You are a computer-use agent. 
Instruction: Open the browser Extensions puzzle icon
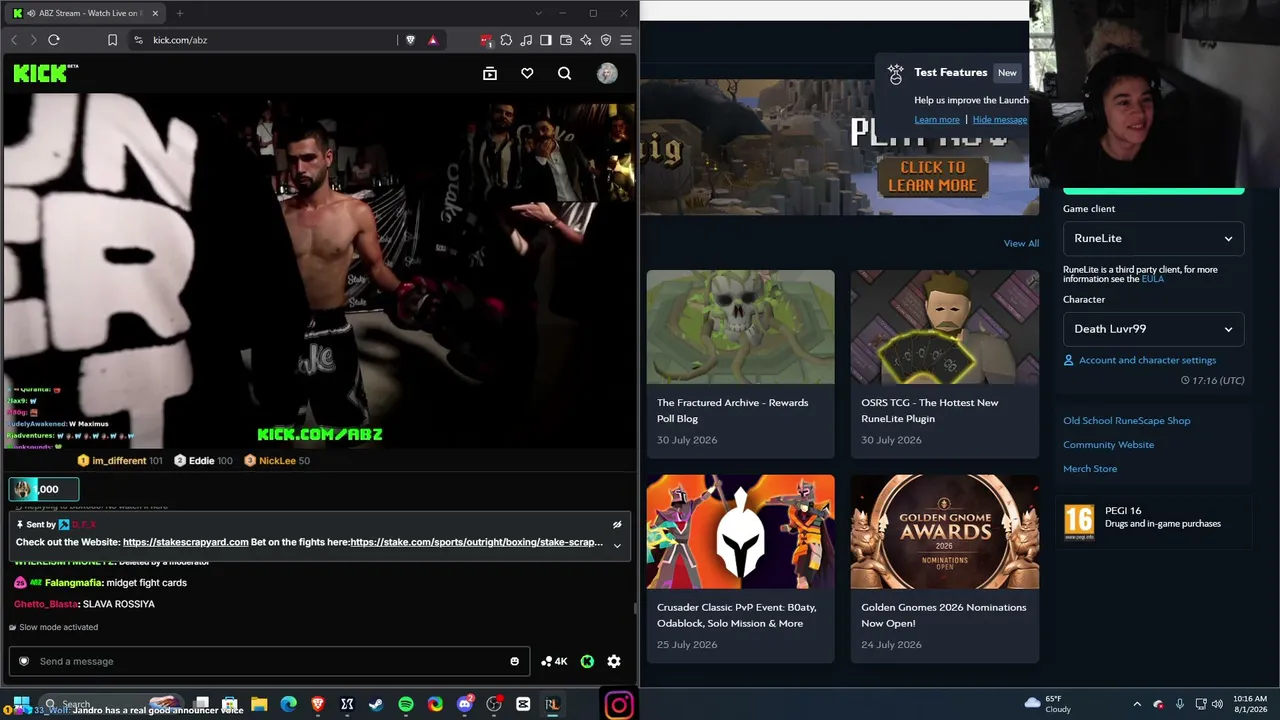coord(506,40)
